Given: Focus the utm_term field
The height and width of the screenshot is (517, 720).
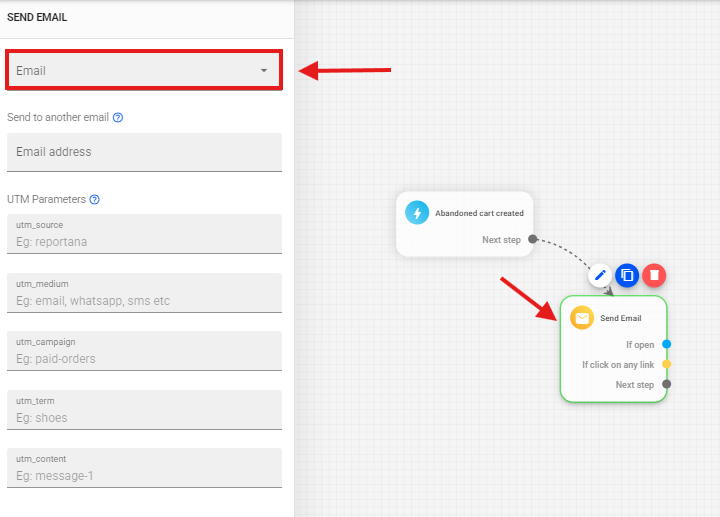Looking at the screenshot, I should pos(144,417).
